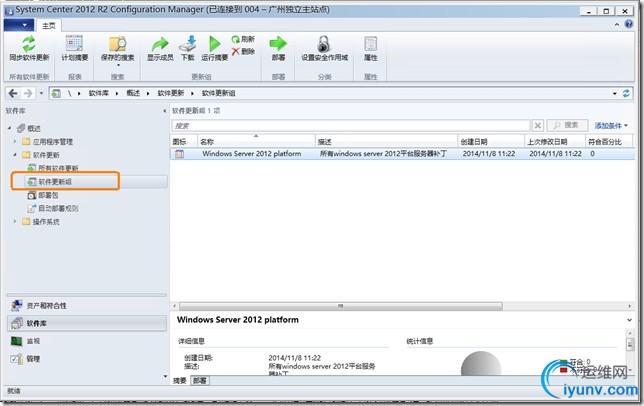644x406 pixels.
Task: Collapse the 软件更新 tree node
Action: point(15,155)
